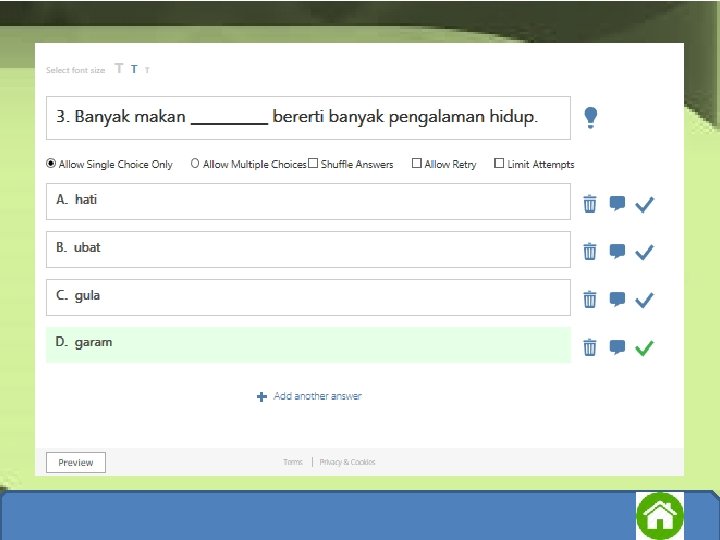720x540 pixels.
Task: Edit answer field B 'ubat'
Action: [x=308, y=249]
